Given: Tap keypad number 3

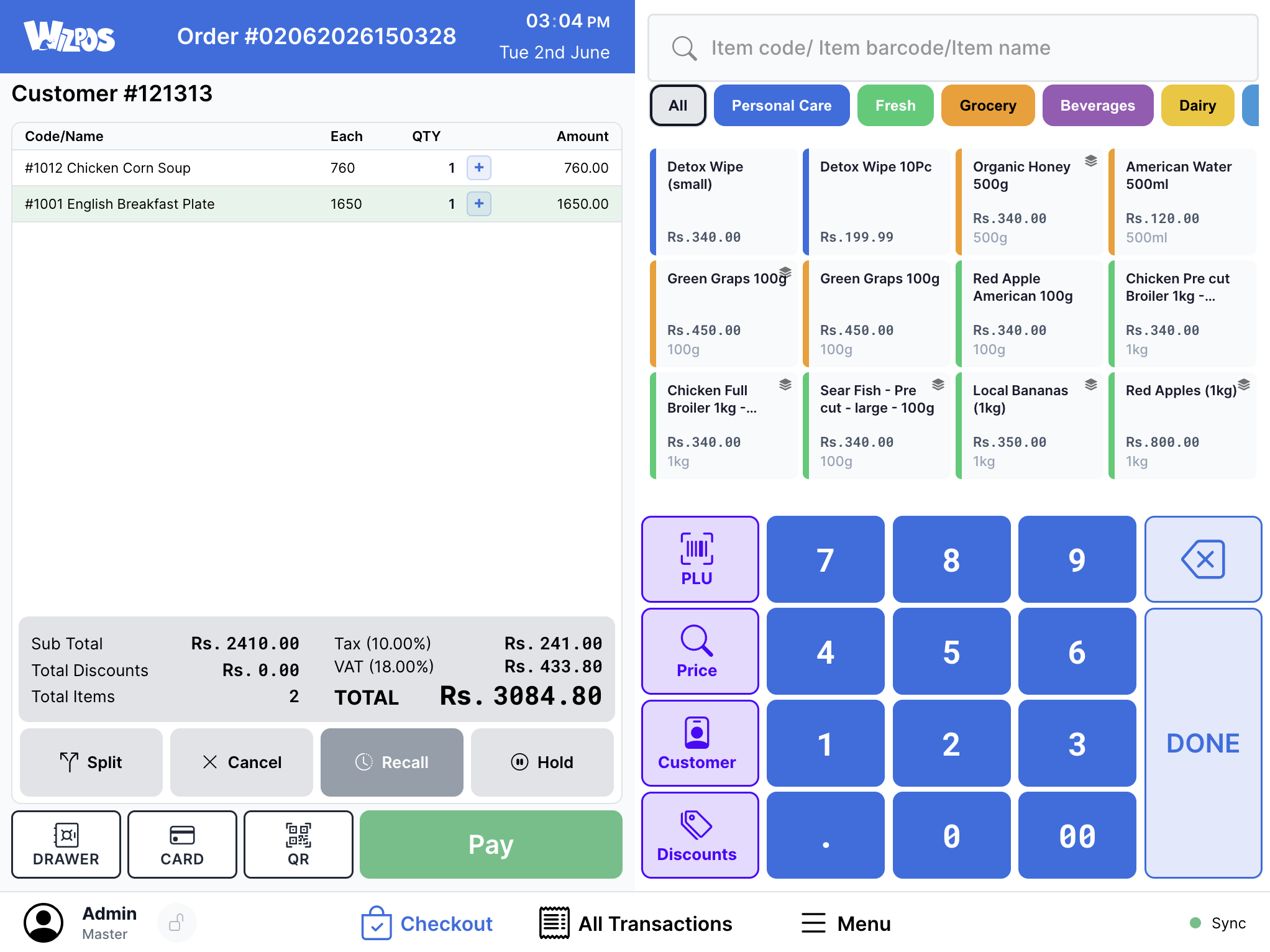Looking at the screenshot, I should coord(1077,743).
